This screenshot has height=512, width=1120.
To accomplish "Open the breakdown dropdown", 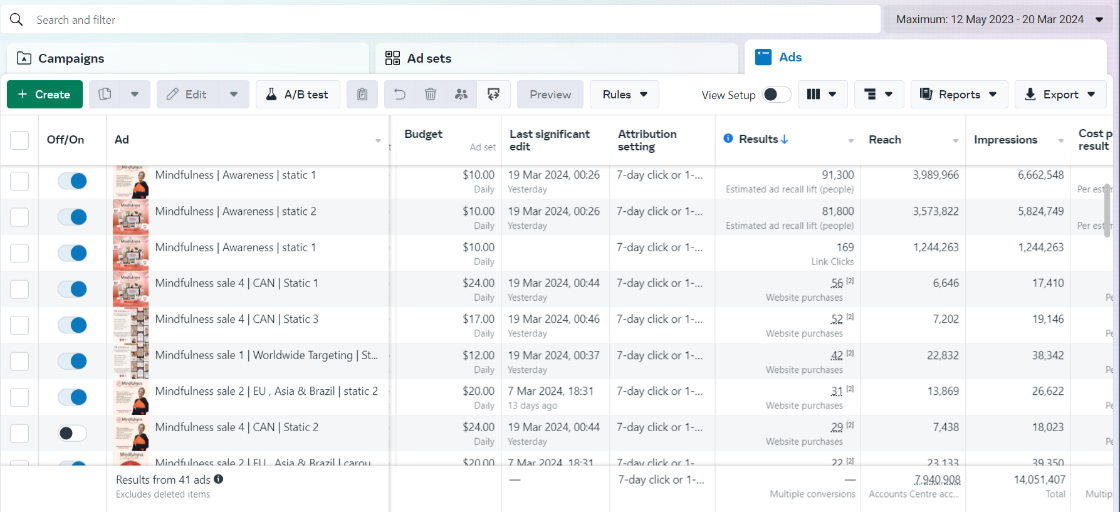I will coord(879,94).
